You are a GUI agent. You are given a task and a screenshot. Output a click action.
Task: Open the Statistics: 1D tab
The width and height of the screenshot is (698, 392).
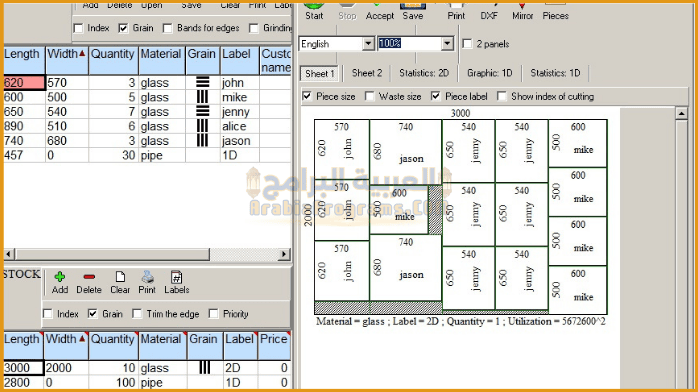coord(555,73)
